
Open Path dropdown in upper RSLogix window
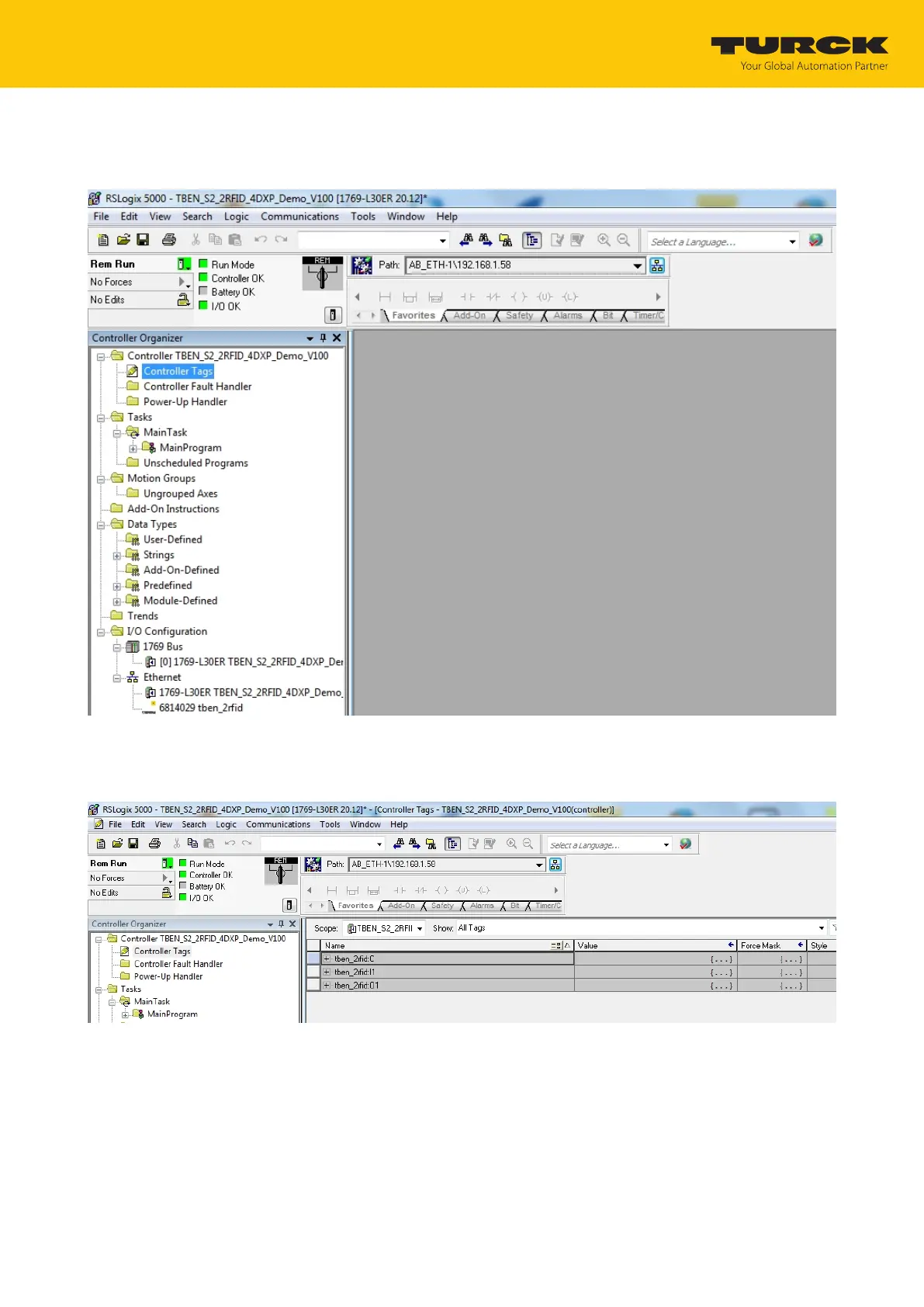638,265
